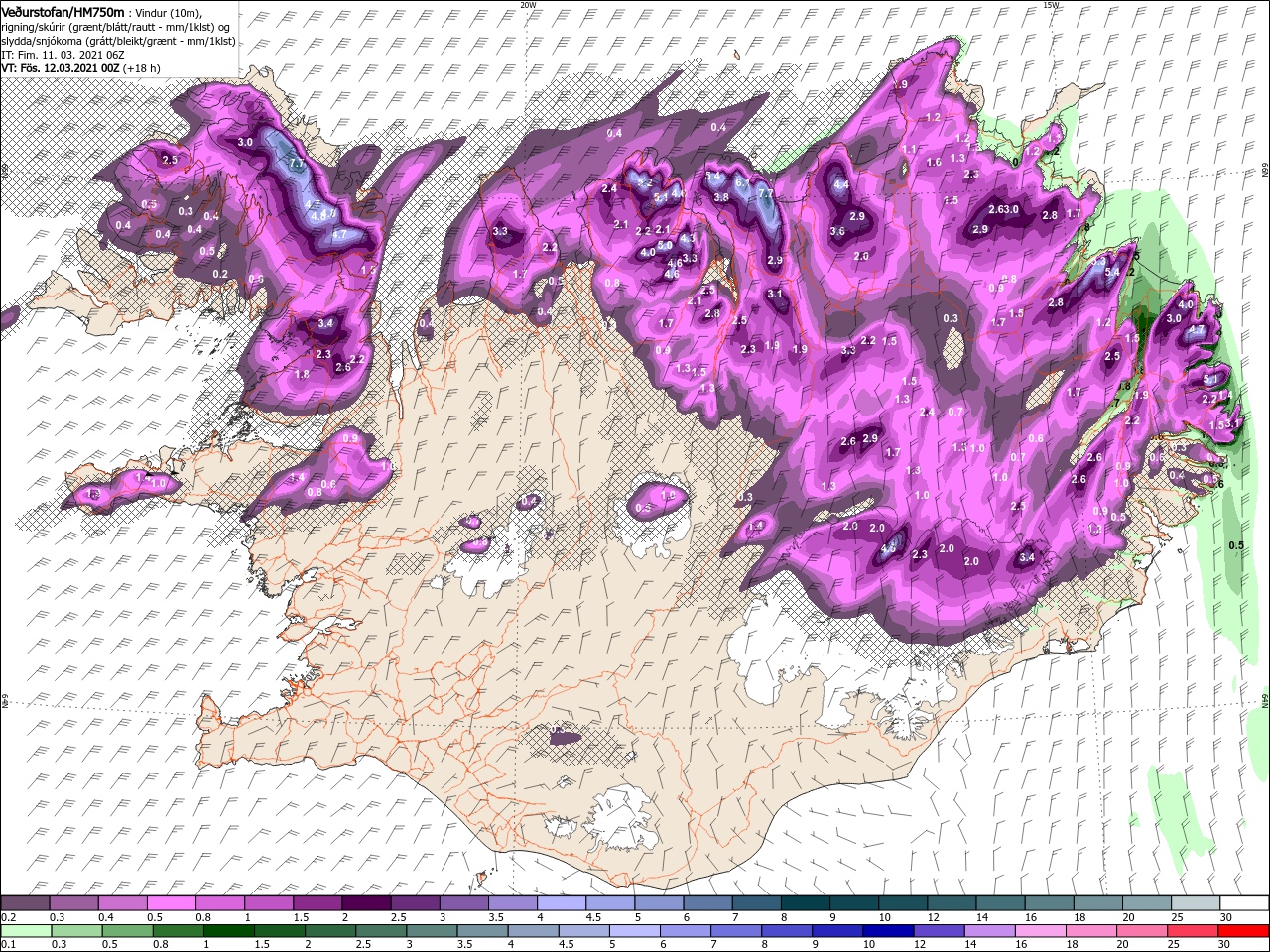Click the '(+18 h)' forecast offset text

144,68
